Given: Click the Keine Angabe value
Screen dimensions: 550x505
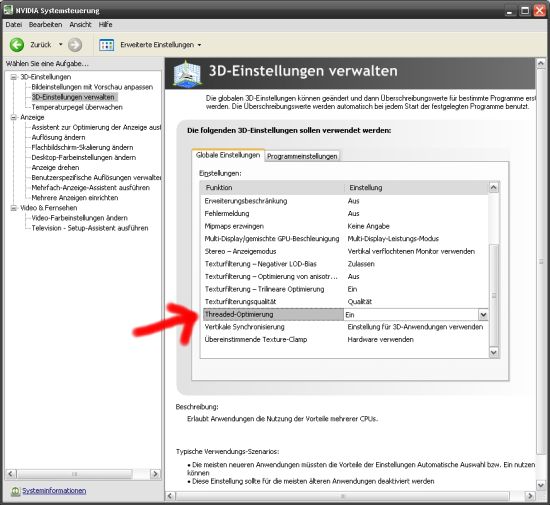Looking at the screenshot, I should tap(369, 226).
